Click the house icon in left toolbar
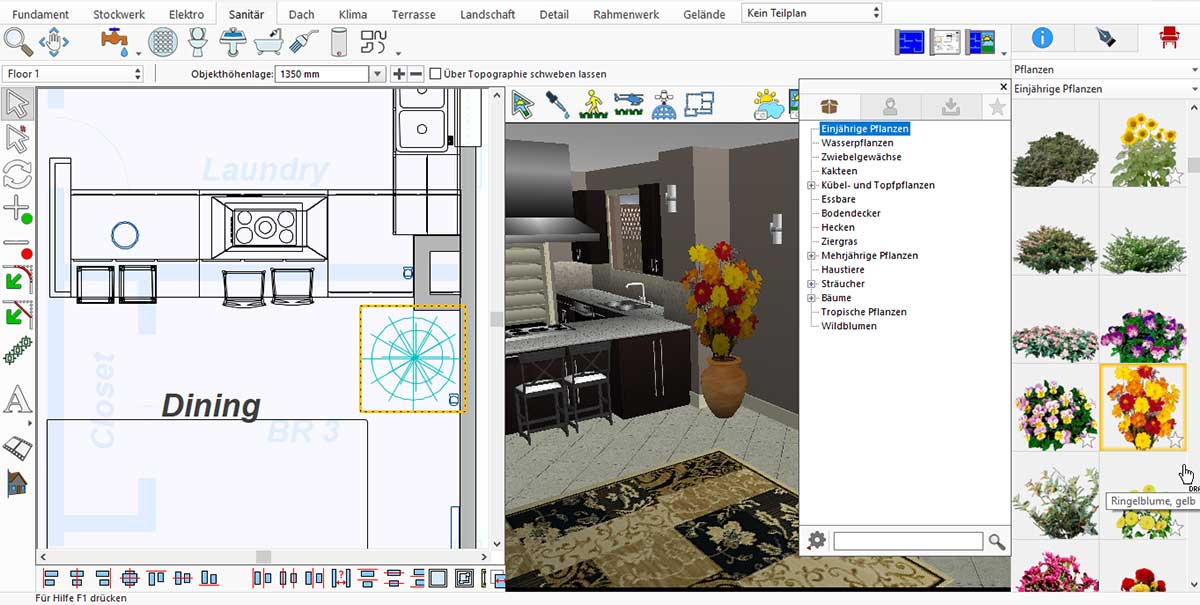Screen dimensions: 1200x605 click(x=17, y=484)
